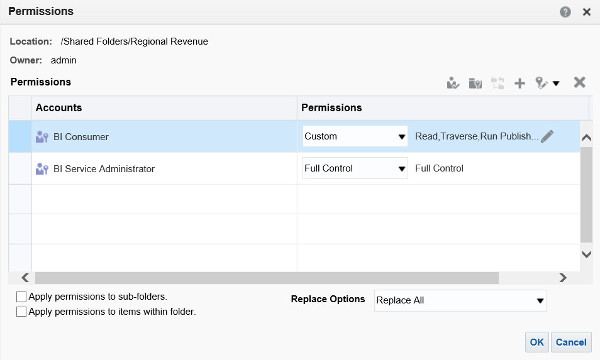Close the Permissions dialog
The image size is (600, 360).
(x=587, y=12)
